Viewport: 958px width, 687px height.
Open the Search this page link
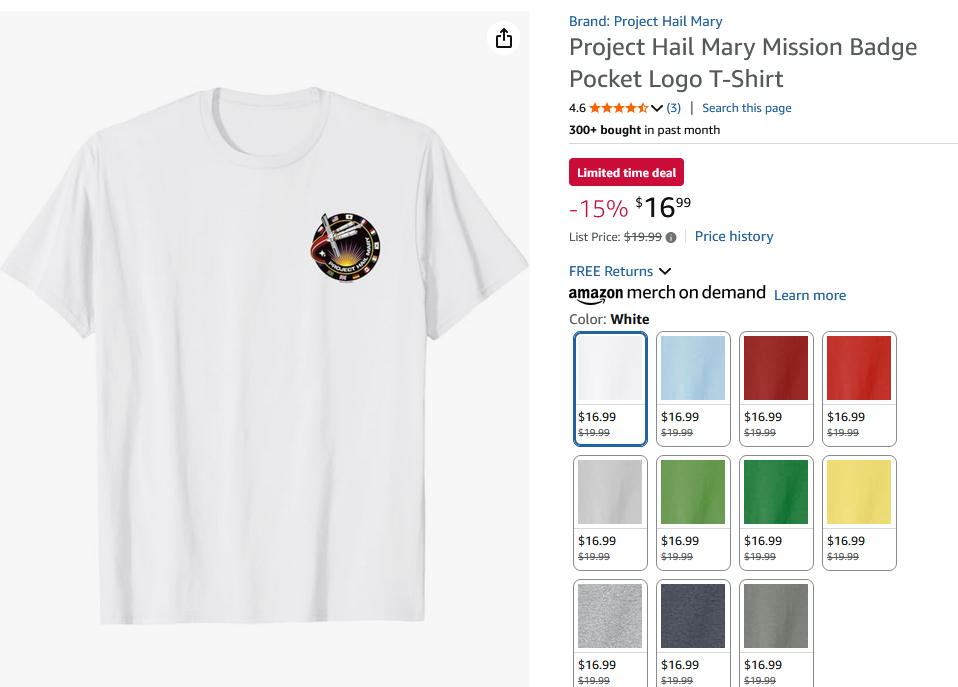click(x=746, y=108)
